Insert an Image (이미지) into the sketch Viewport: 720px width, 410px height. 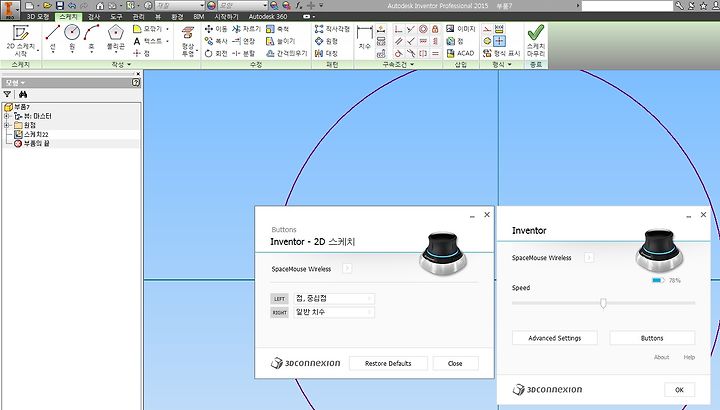pos(461,29)
